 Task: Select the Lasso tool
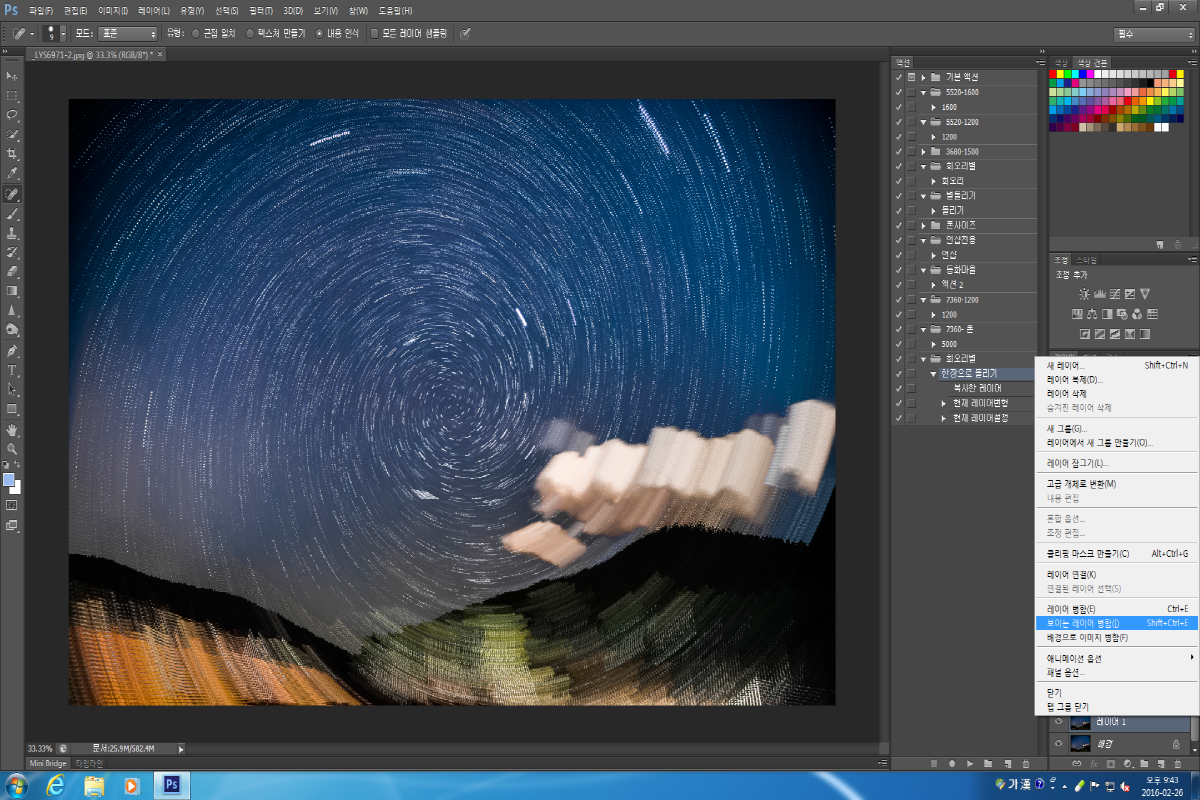[13, 115]
